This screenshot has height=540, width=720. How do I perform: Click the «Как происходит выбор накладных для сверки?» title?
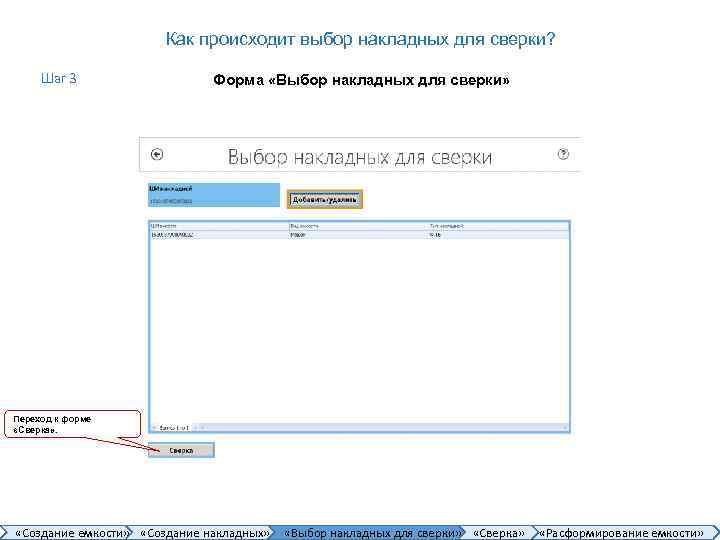[360, 39]
